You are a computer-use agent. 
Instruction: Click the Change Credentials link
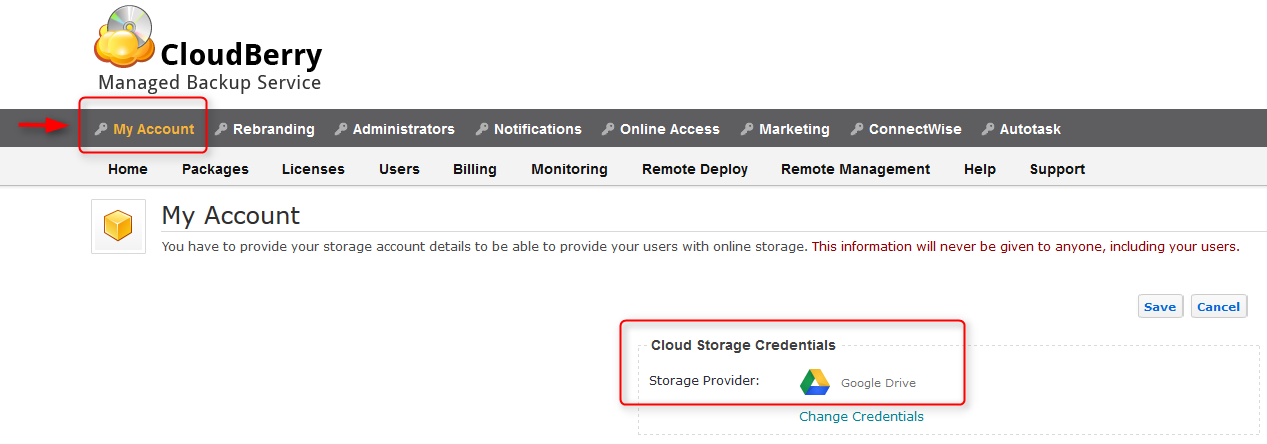[861, 416]
